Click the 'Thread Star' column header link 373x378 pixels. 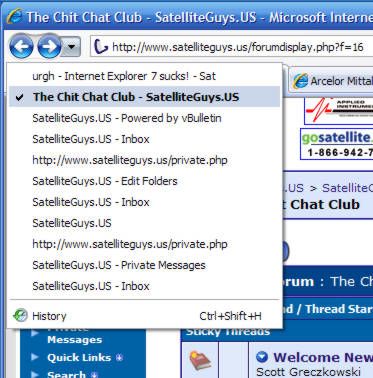[339, 309]
